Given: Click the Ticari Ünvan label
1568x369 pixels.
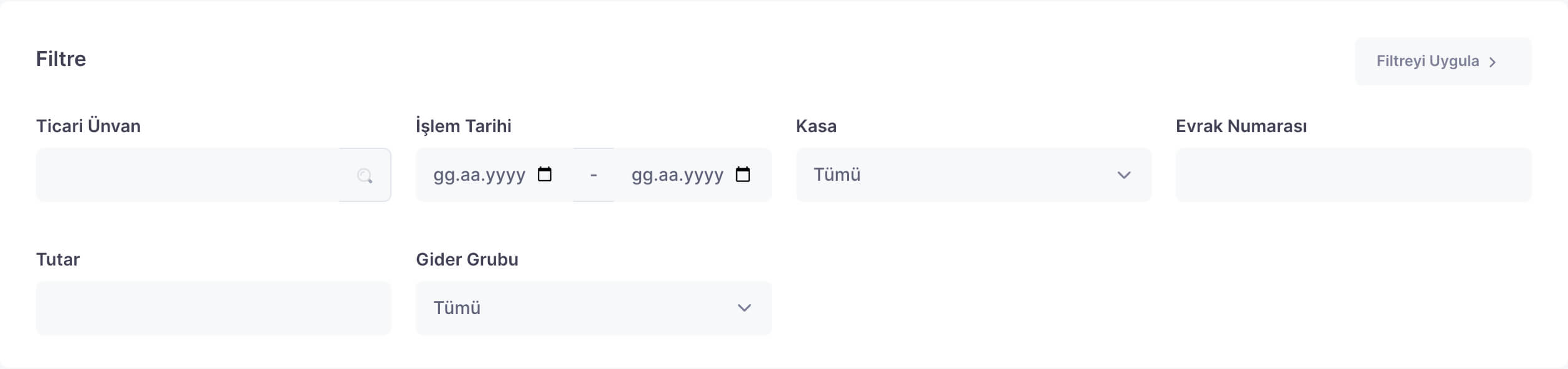Looking at the screenshot, I should pyautogui.click(x=88, y=126).
